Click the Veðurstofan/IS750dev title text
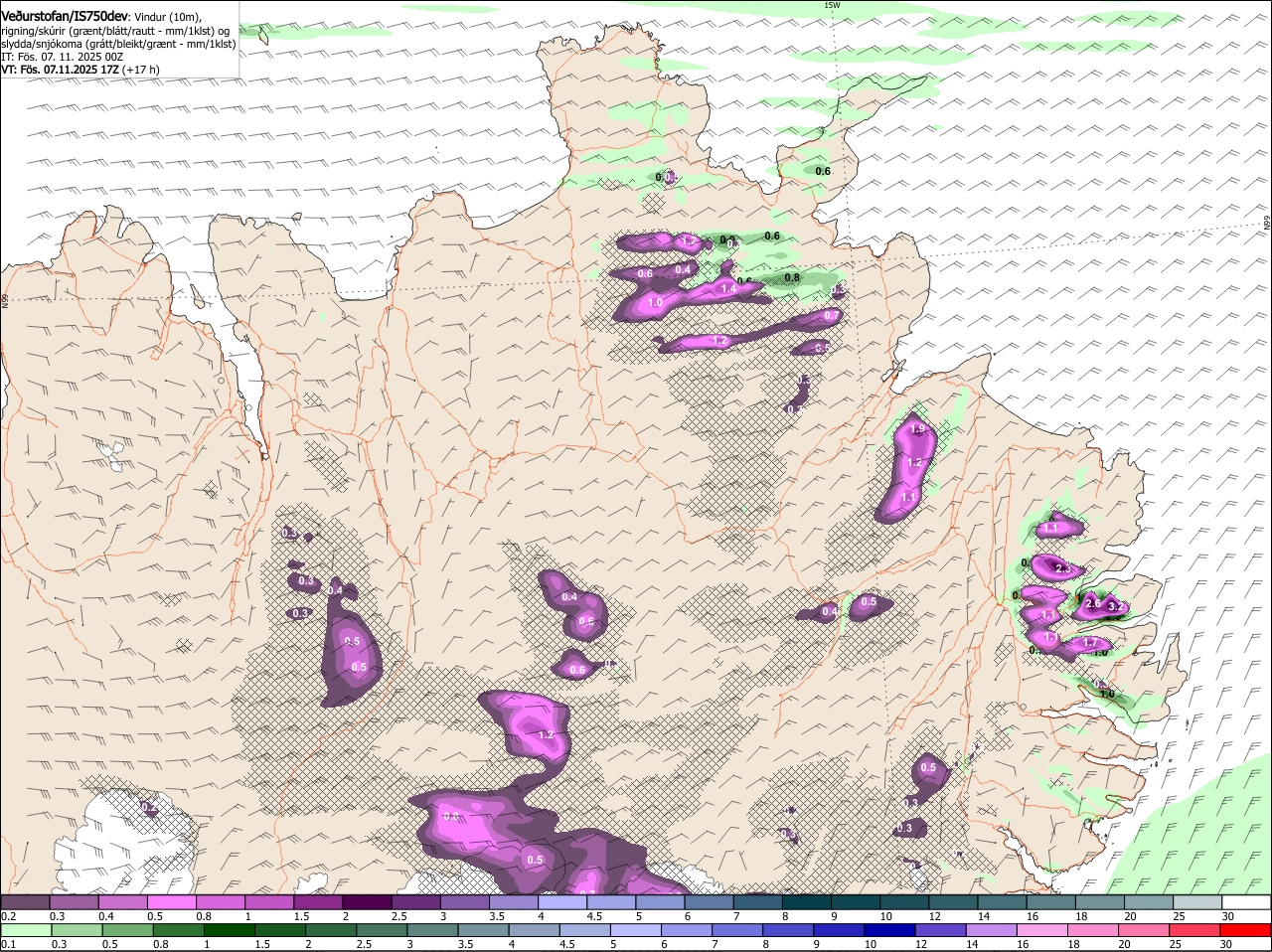Viewport: 1272px width, 952px height. (x=65, y=17)
